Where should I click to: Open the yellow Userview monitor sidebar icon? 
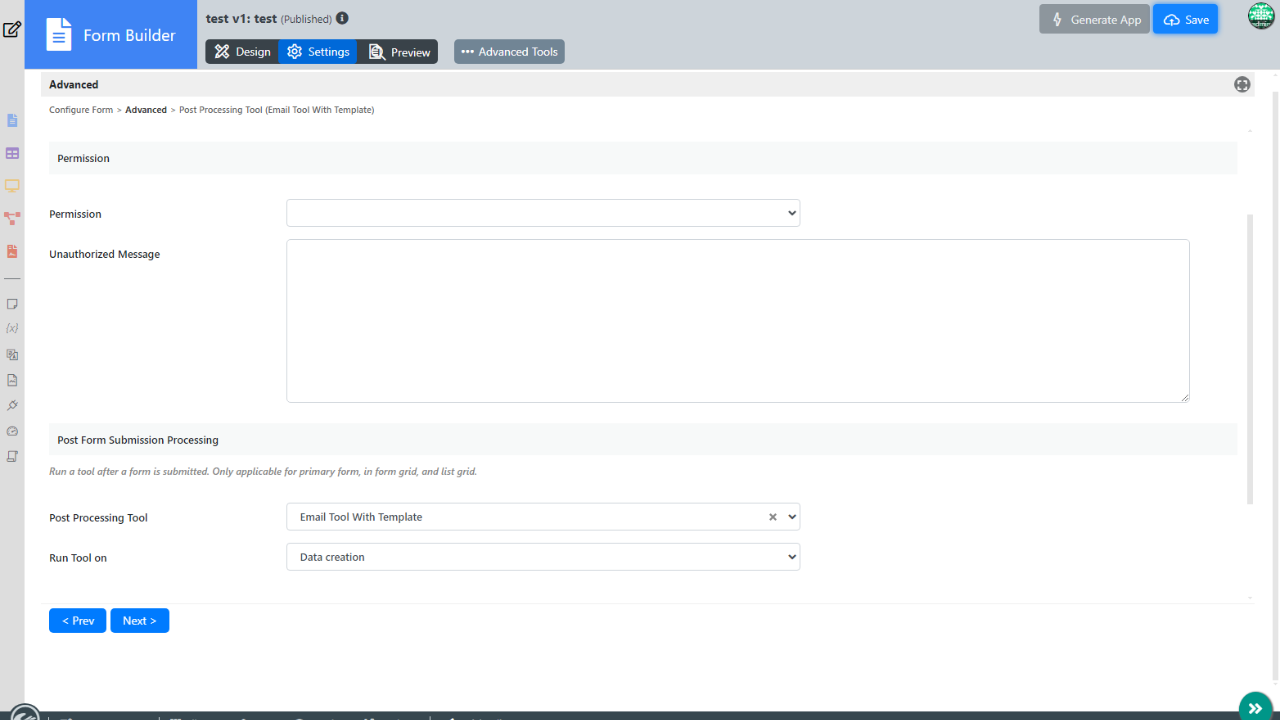12,186
